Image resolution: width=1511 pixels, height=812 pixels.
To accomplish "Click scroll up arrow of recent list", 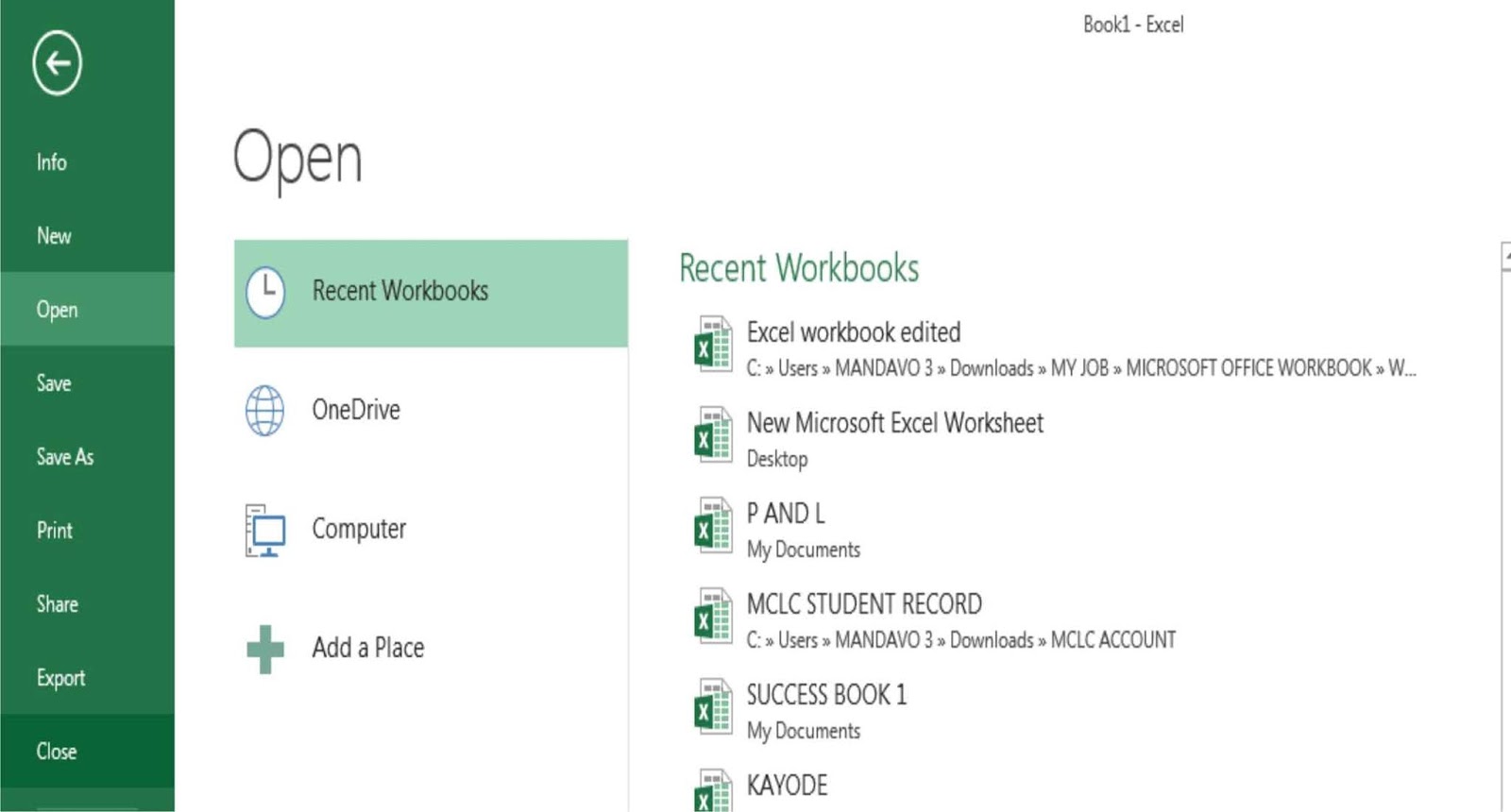I will 1506,257.
